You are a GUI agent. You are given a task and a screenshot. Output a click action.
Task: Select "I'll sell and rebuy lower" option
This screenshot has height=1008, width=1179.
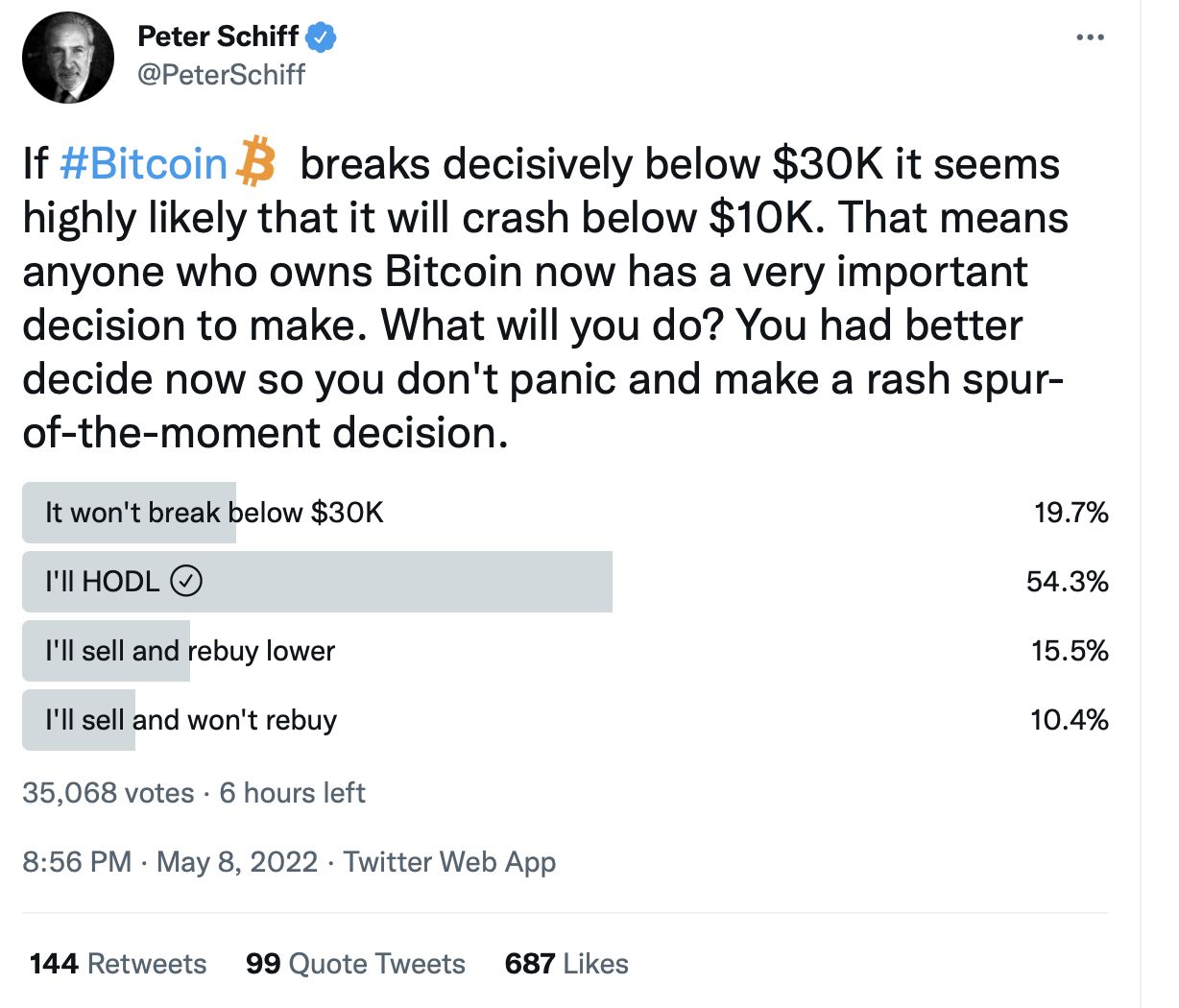click(x=190, y=651)
